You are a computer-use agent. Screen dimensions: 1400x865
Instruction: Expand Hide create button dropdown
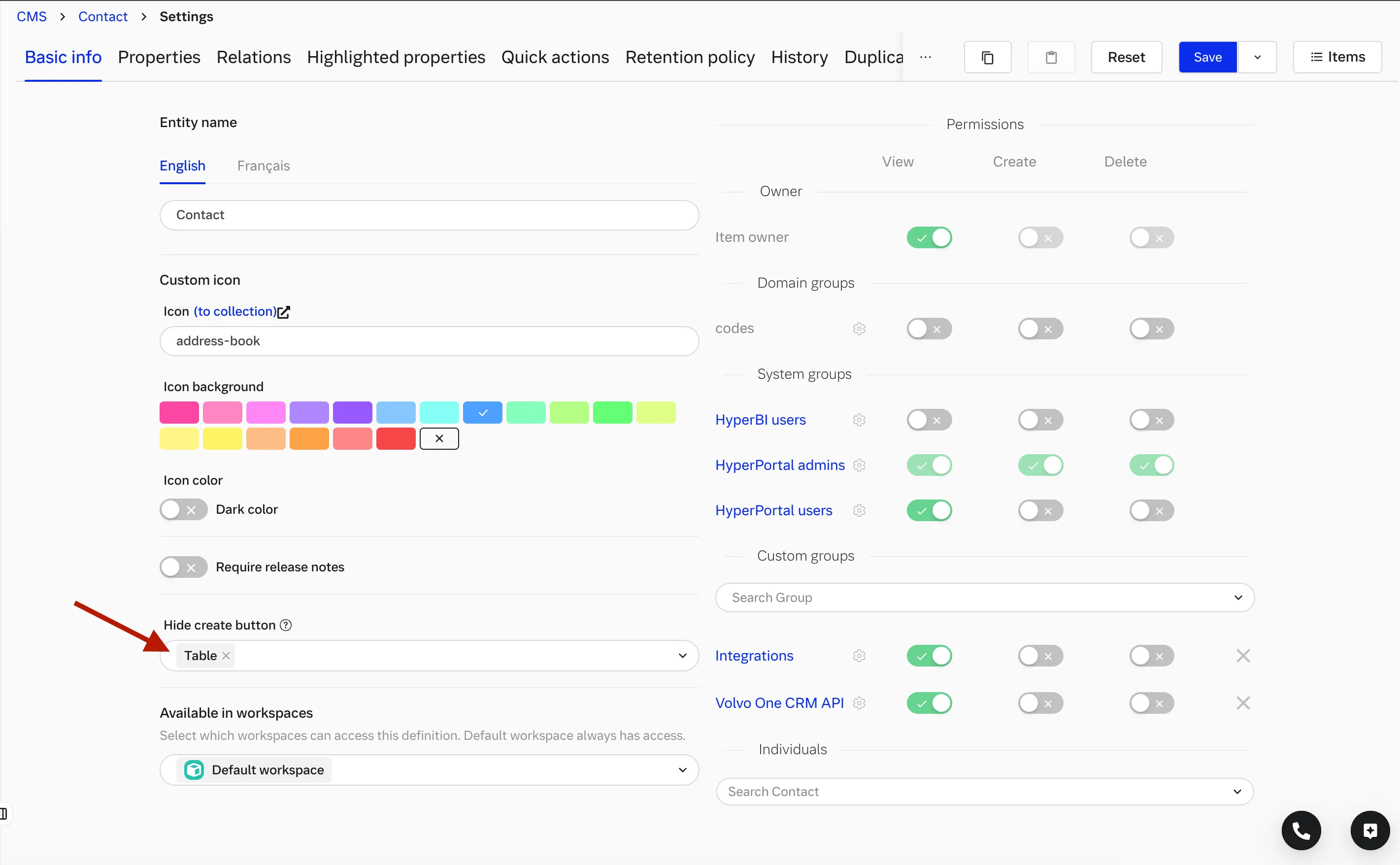point(683,656)
